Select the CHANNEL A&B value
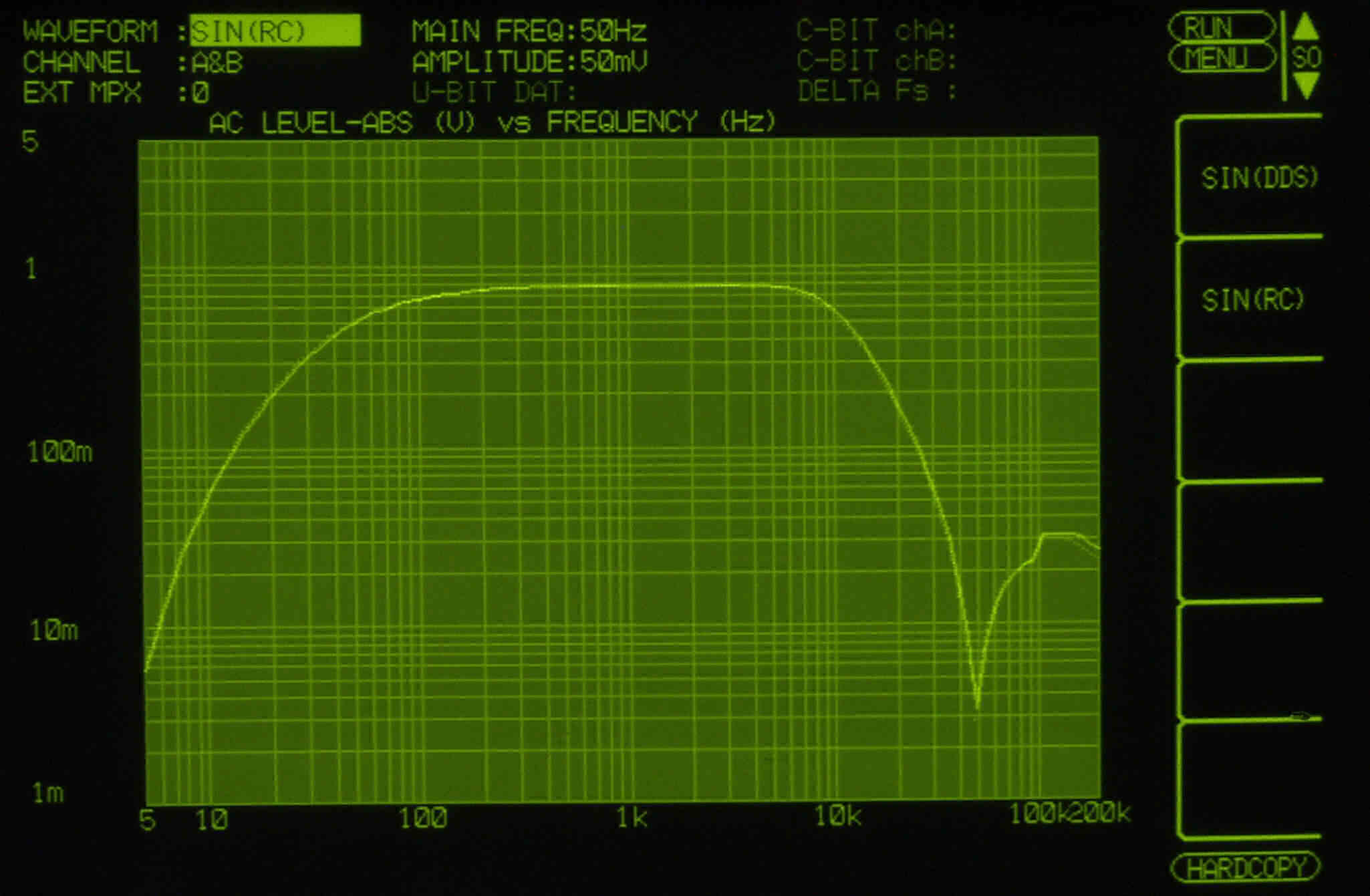This screenshot has height=896, width=1370. click(x=217, y=63)
